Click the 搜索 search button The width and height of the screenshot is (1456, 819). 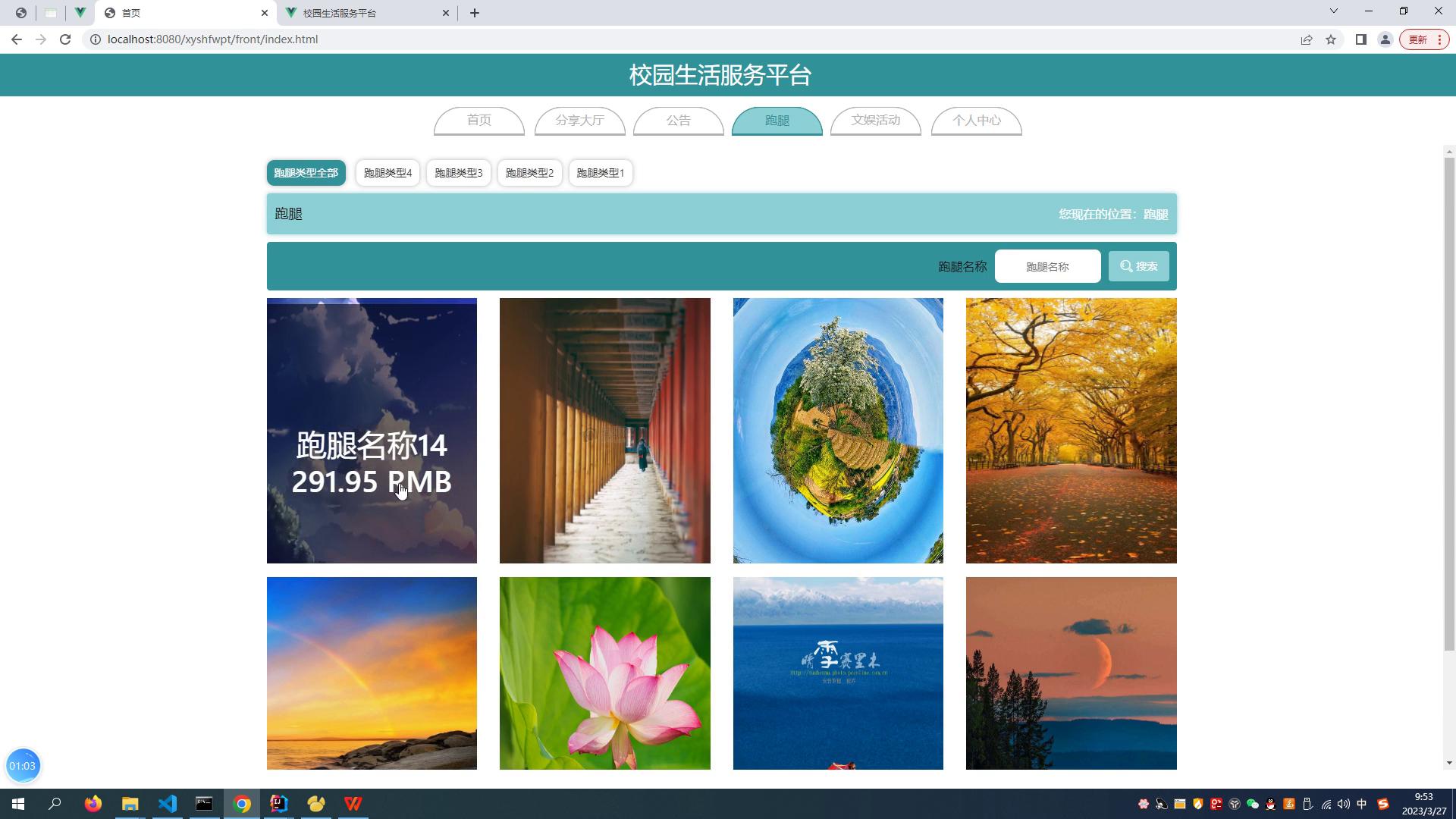coord(1139,266)
